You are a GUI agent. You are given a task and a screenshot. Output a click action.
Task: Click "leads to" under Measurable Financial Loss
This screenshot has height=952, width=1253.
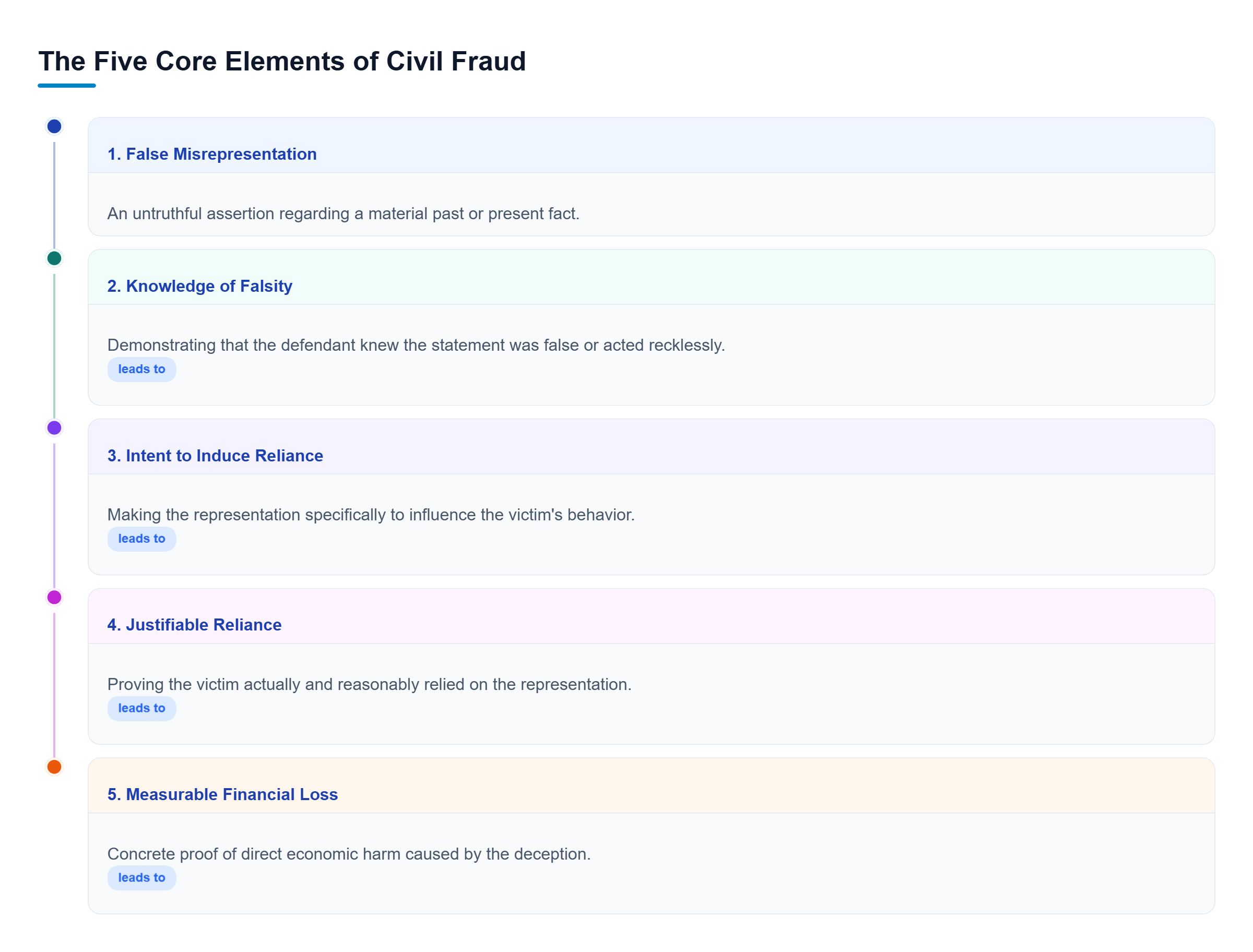[x=141, y=878]
